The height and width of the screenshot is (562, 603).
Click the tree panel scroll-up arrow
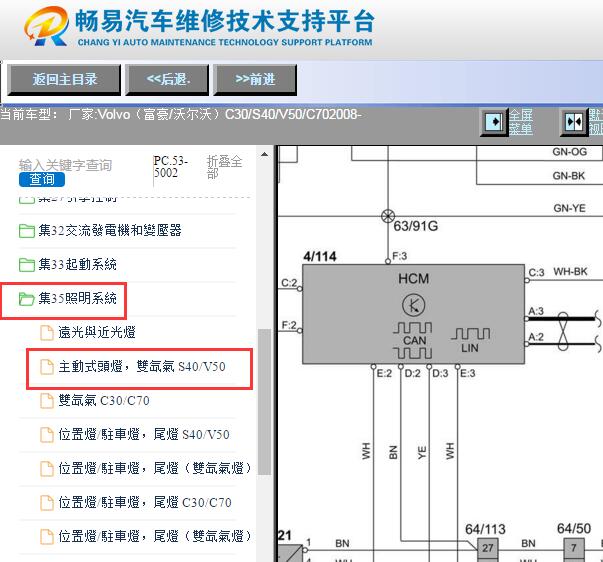[x=264, y=155]
